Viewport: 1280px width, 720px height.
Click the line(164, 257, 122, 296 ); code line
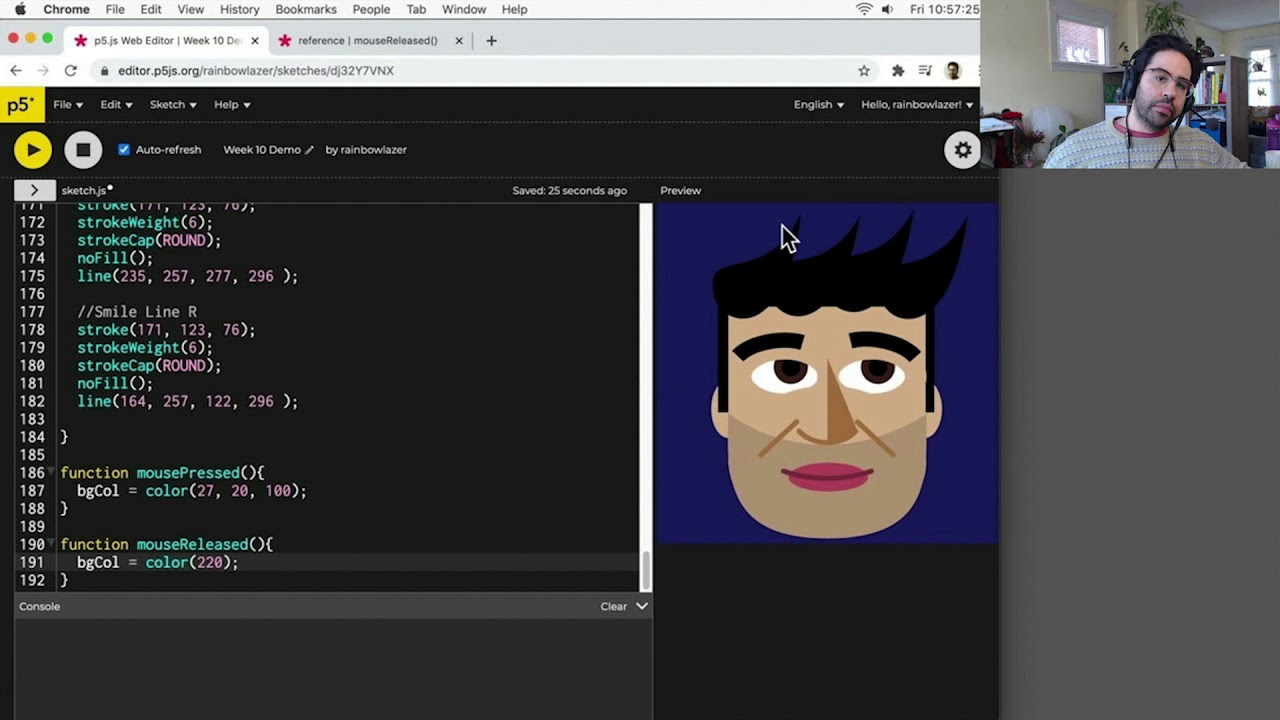(x=187, y=401)
